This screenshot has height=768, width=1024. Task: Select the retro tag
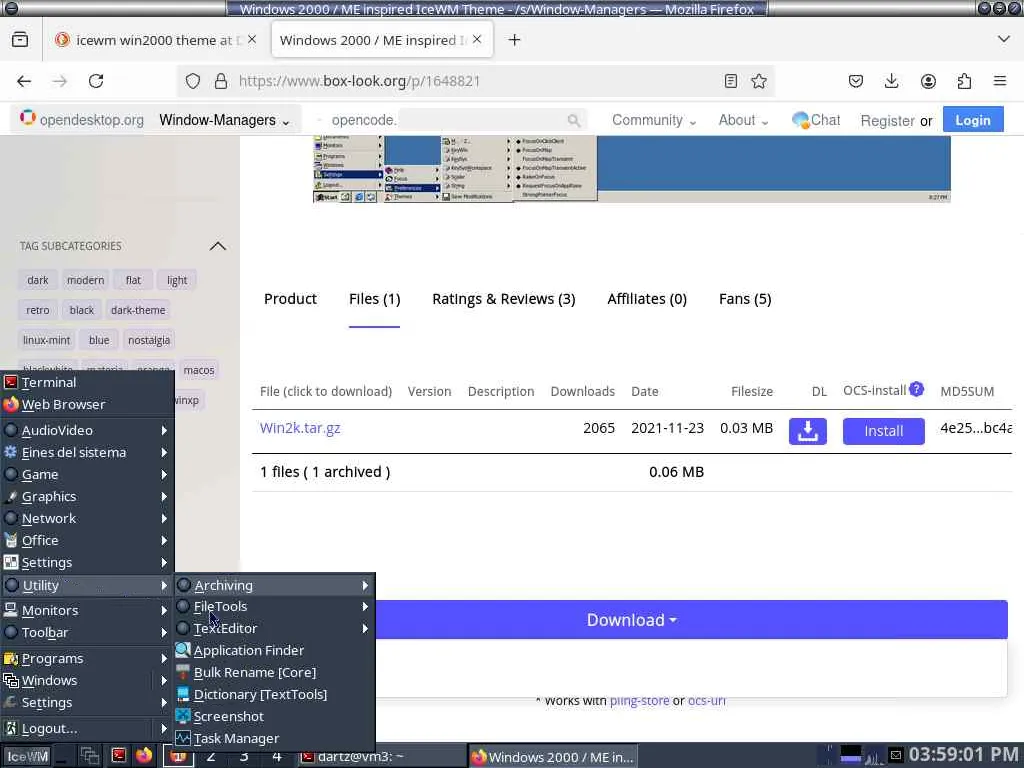[38, 310]
